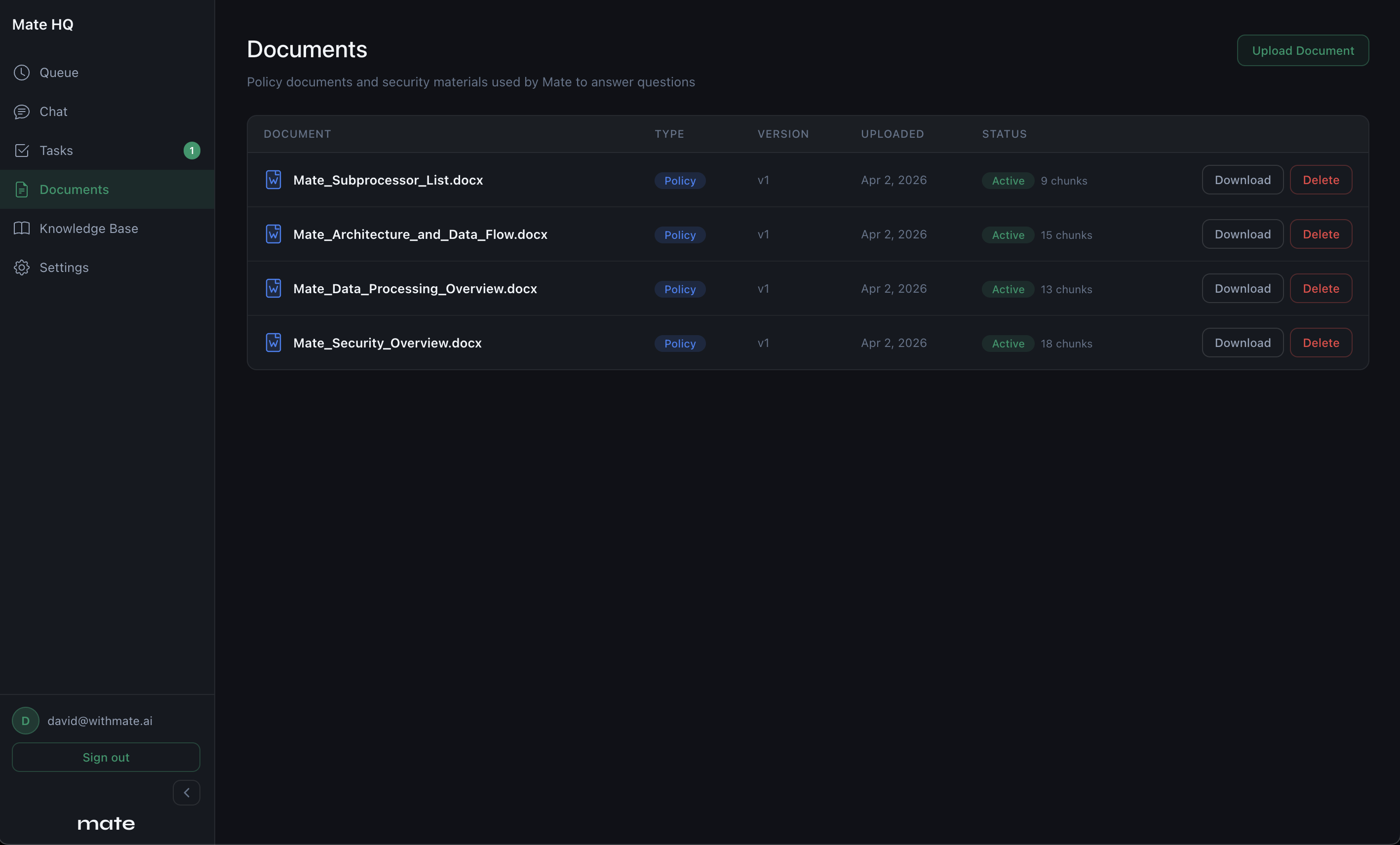Click the STATUS column header
The height and width of the screenshot is (845, 1400).
(1005, 134)
